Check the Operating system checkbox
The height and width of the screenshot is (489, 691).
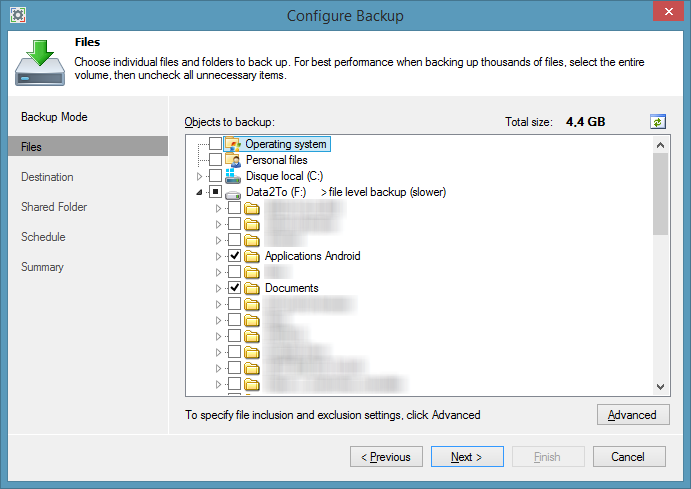pyautogui.click(x=215, y=144)
